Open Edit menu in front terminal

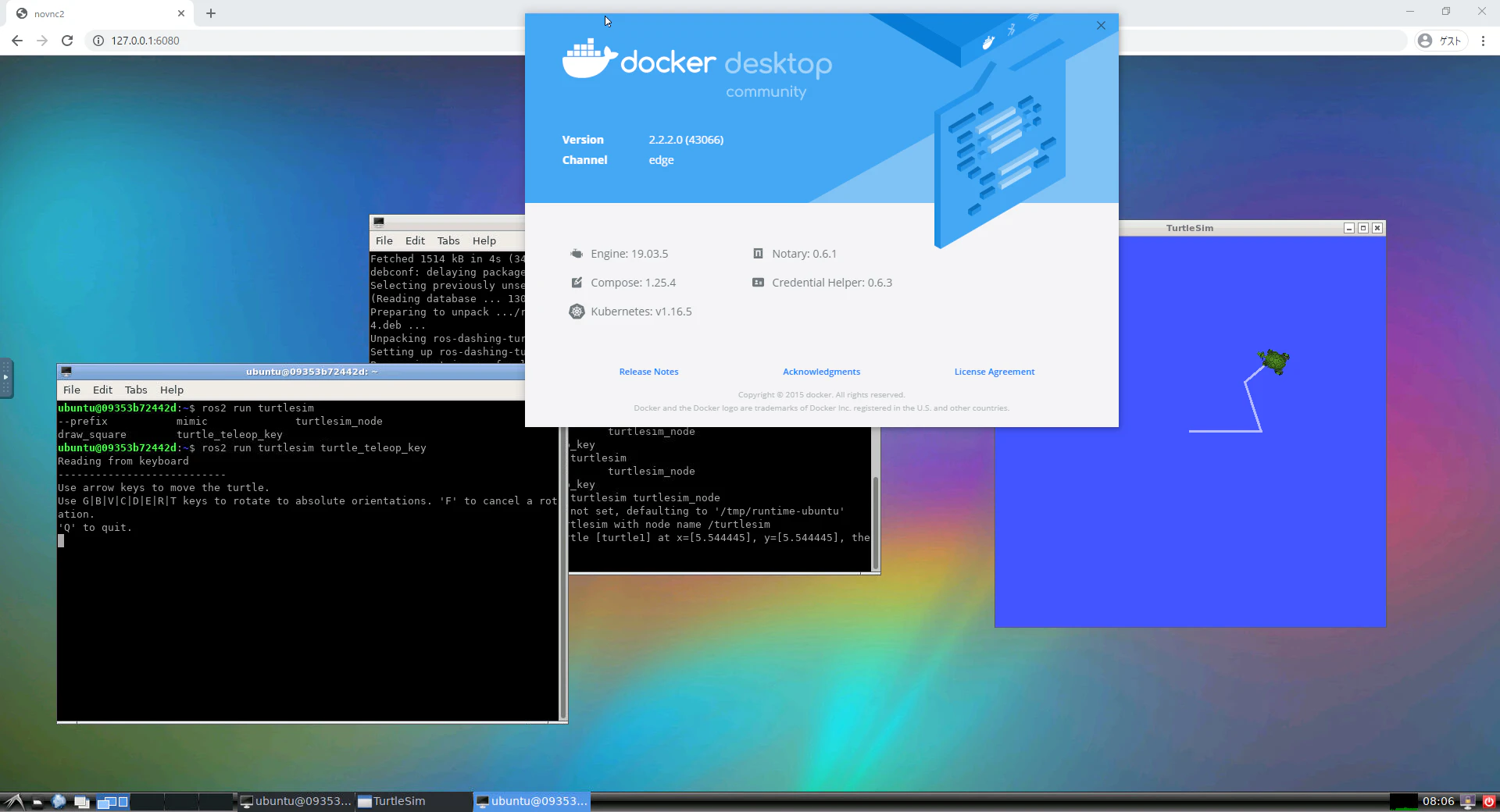click(102, 390)
